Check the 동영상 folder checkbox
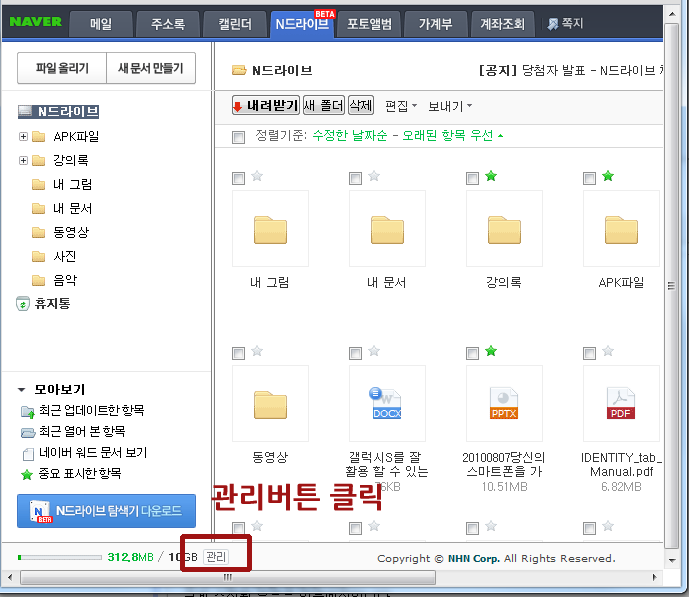The height and width of the screenshot is (597, 689). 238,353
